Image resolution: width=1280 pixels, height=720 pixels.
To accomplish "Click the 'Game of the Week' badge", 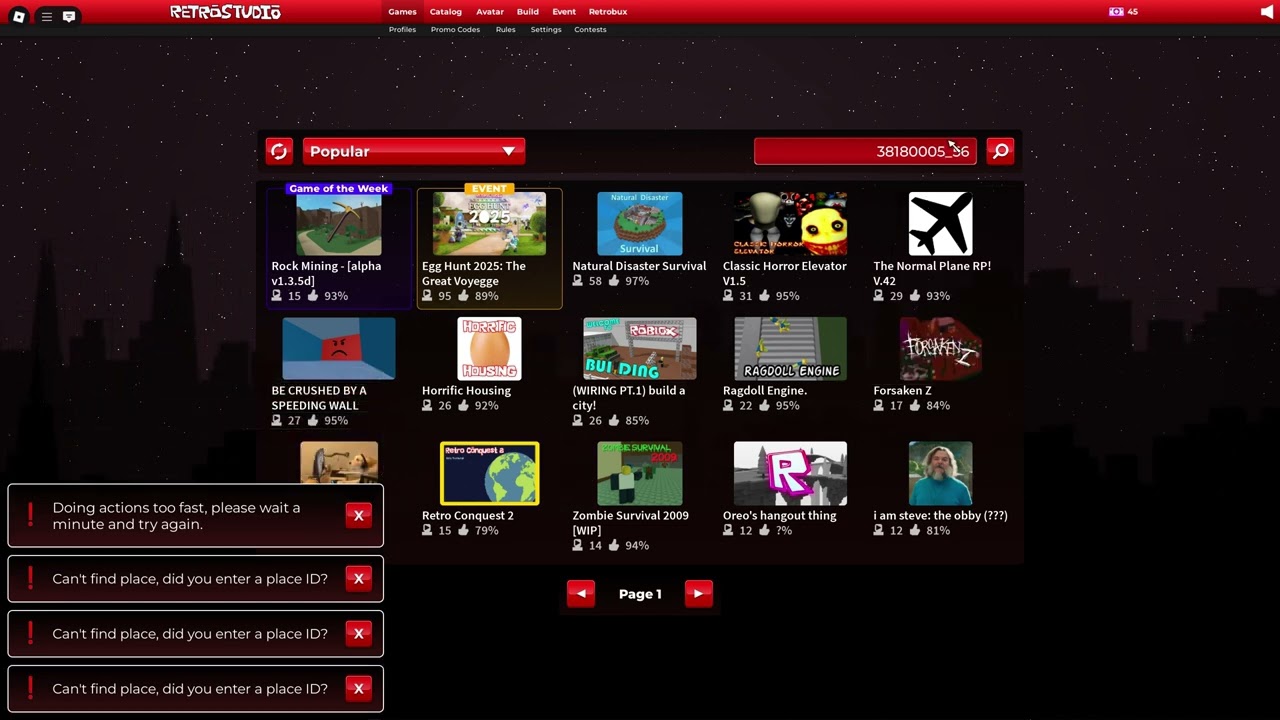I will [x=338, y=188].
